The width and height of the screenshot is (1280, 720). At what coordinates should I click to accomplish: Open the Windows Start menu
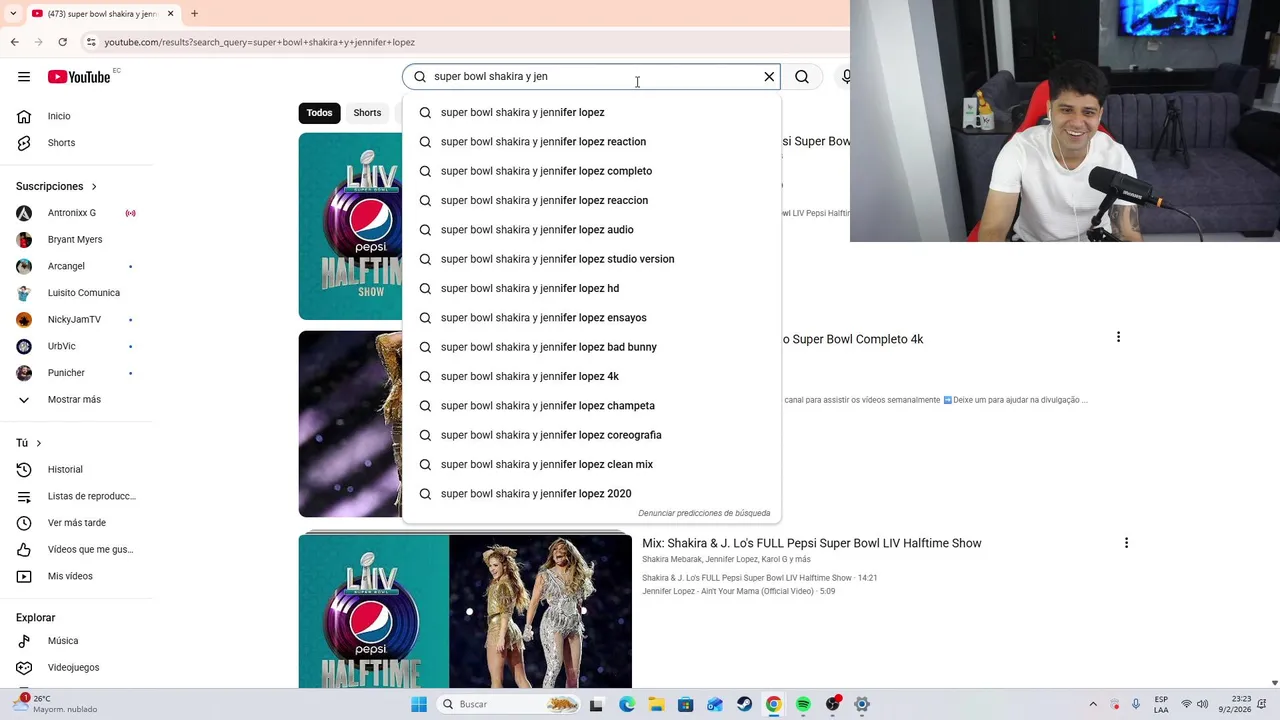[419, 704]
